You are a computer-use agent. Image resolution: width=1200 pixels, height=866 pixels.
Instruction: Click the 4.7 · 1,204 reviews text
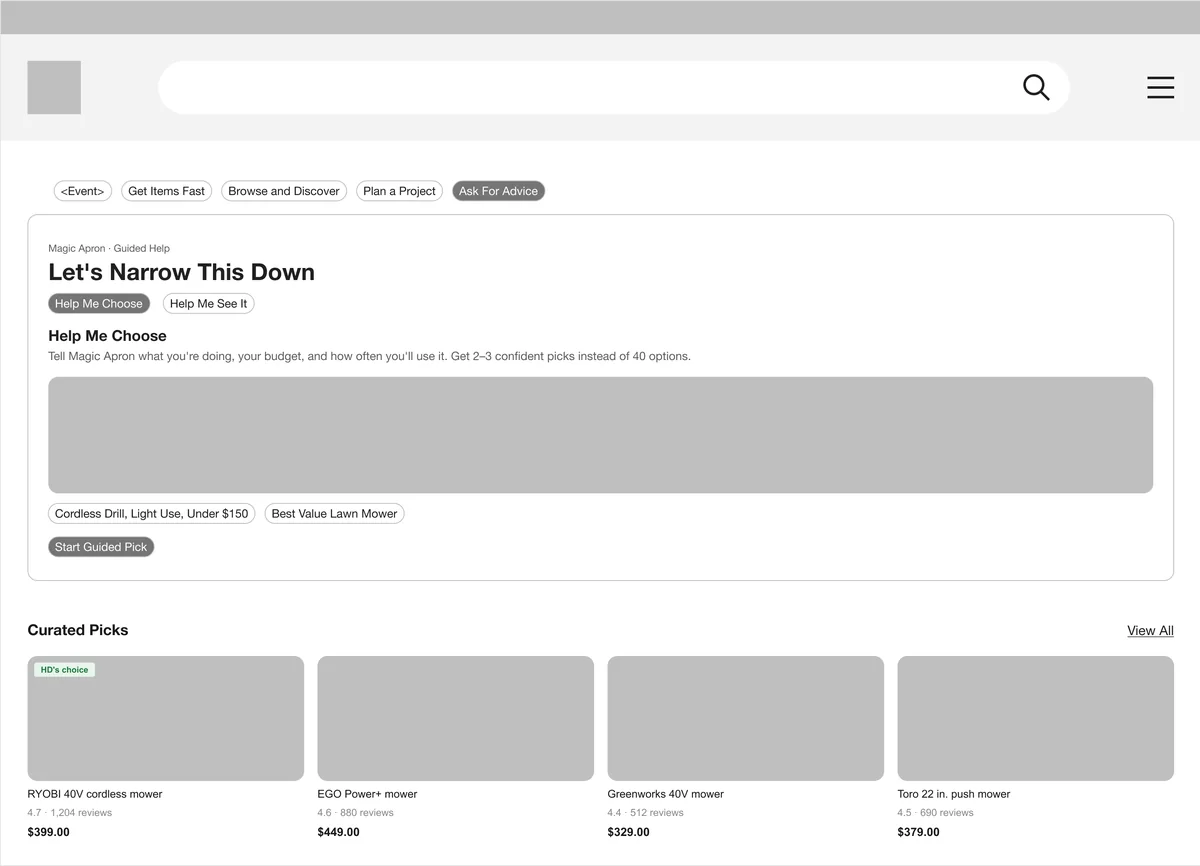(70, 813)
